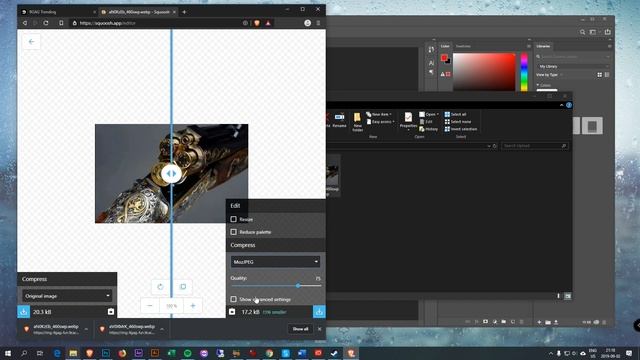
Task: Open Easy access dropdown in Explorer
Action: [x=380, y=122]
